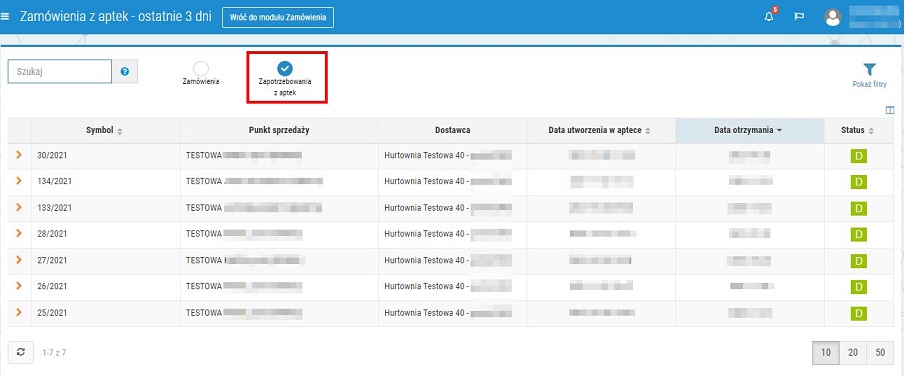Click the search help question mark icon
The width and height of the screenshot is (904, 376).
125,72
